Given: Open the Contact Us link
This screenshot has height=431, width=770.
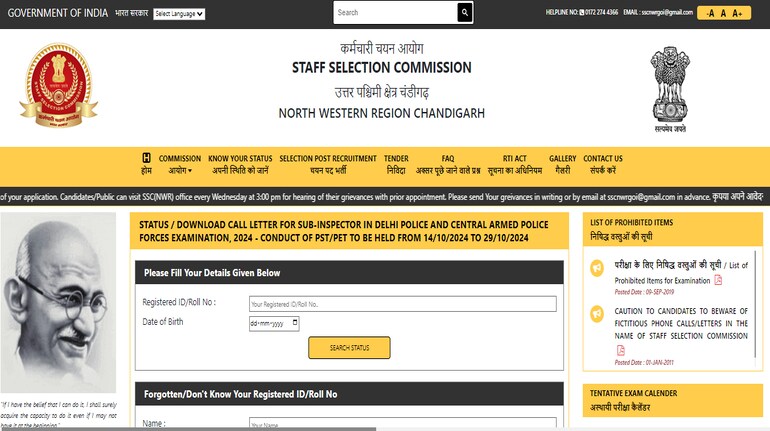Looking at the screenshot, I should pos(603,164).
